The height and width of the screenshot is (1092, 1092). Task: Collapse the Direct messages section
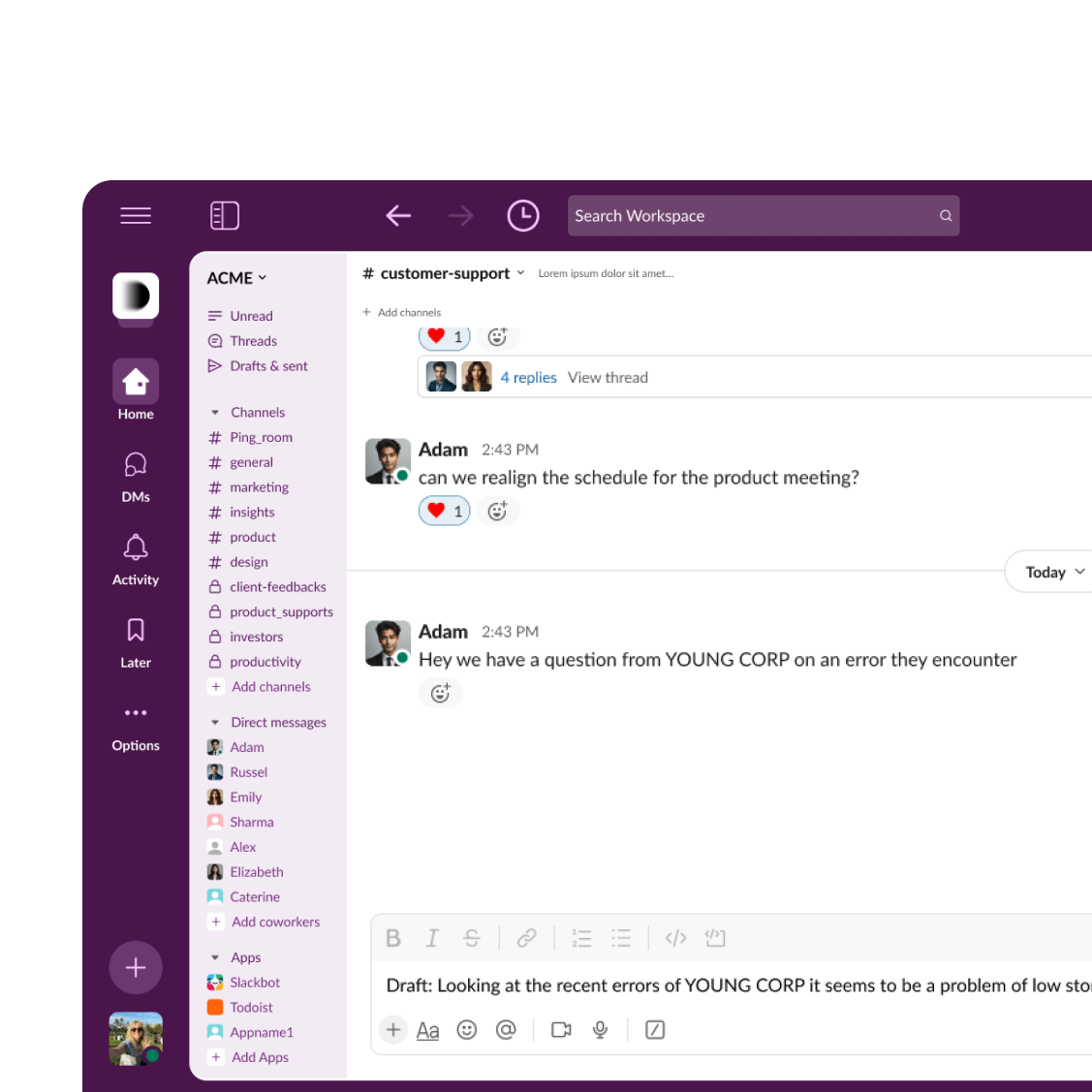coord(214,721)
